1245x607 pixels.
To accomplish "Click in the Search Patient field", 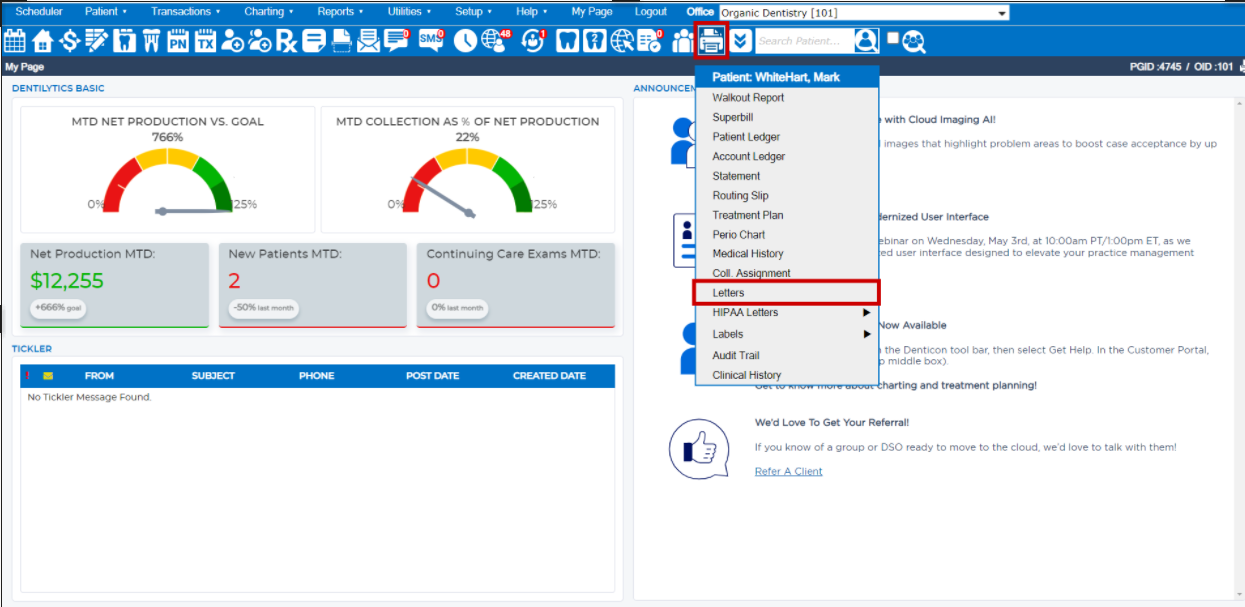I will point(804,41).
